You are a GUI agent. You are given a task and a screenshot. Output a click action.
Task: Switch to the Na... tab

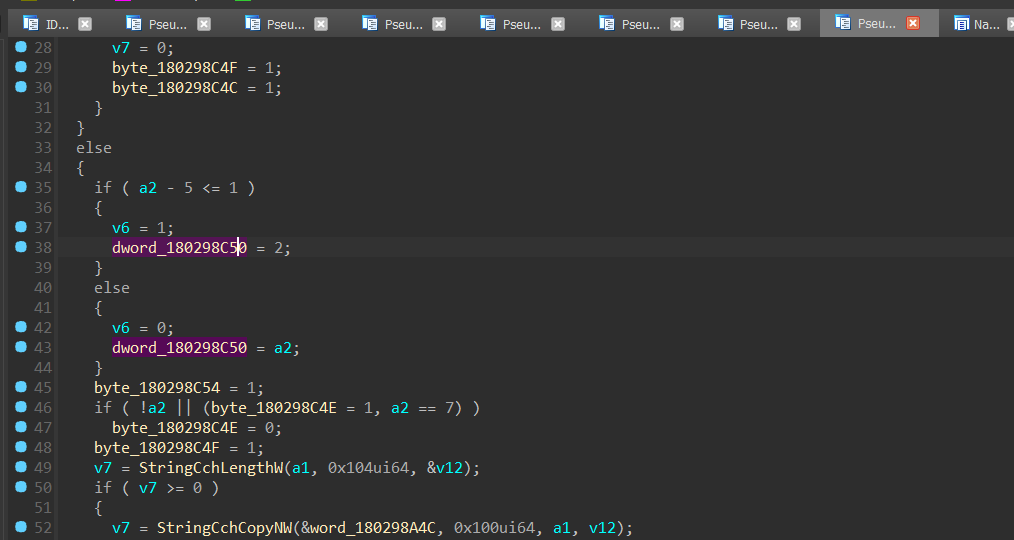(979, 24)
